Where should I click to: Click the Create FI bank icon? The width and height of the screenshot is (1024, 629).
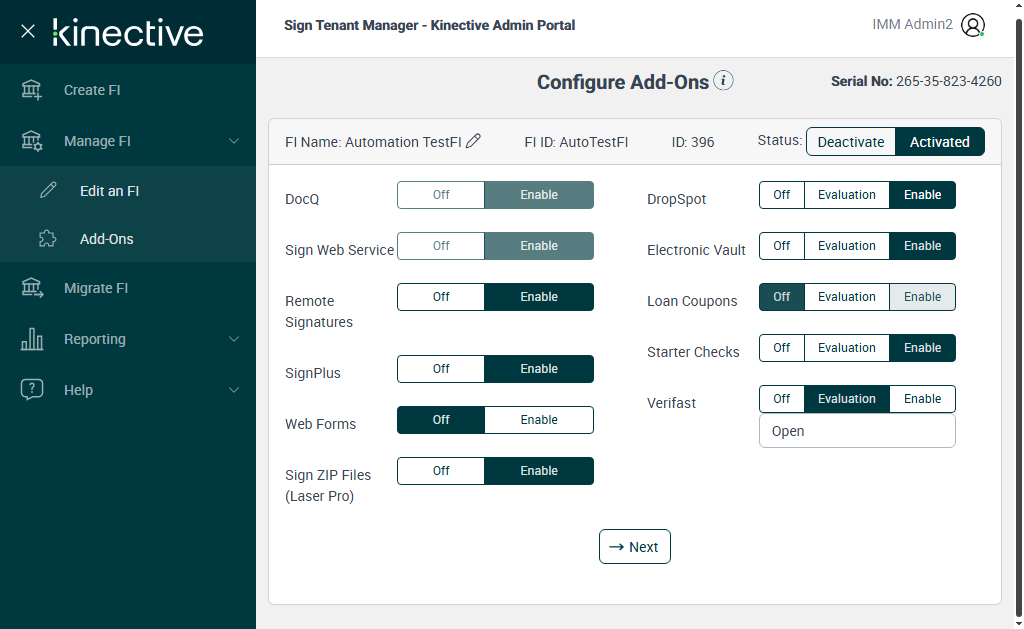[x=31, y=89]
